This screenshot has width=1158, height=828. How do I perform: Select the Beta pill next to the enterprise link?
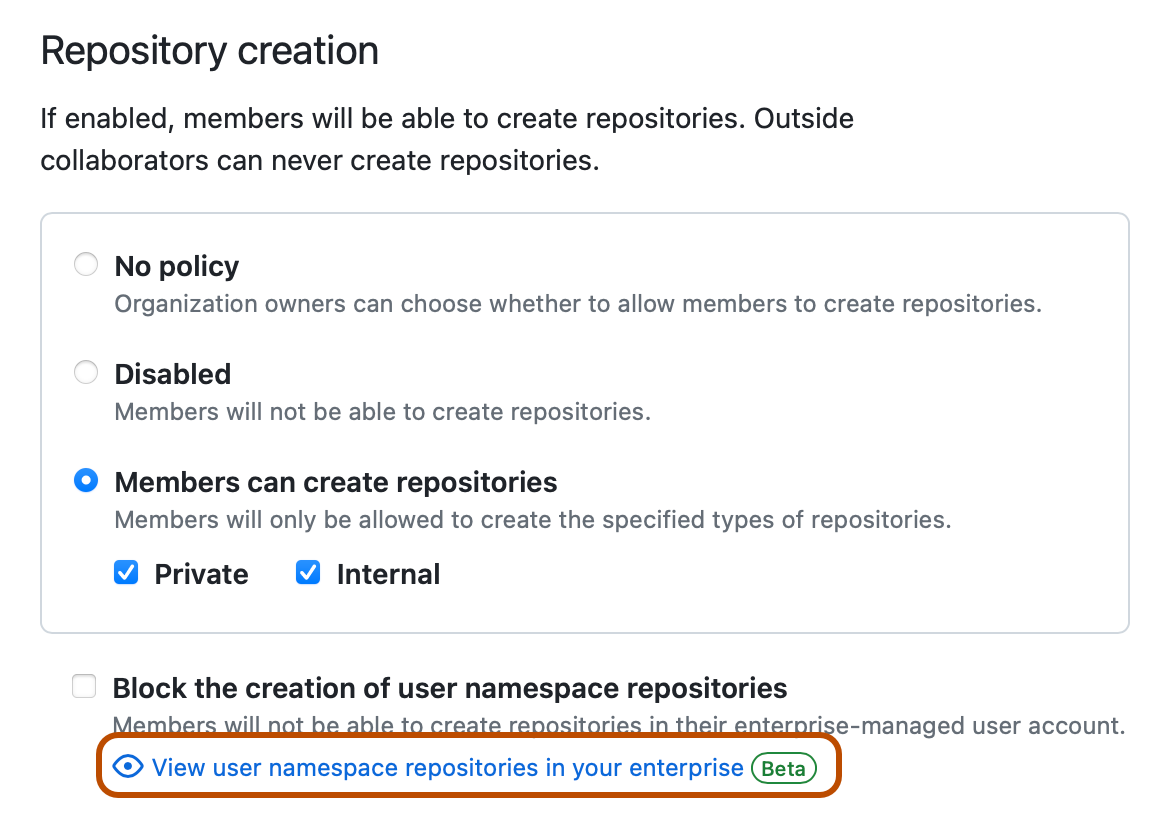[785, 768]
